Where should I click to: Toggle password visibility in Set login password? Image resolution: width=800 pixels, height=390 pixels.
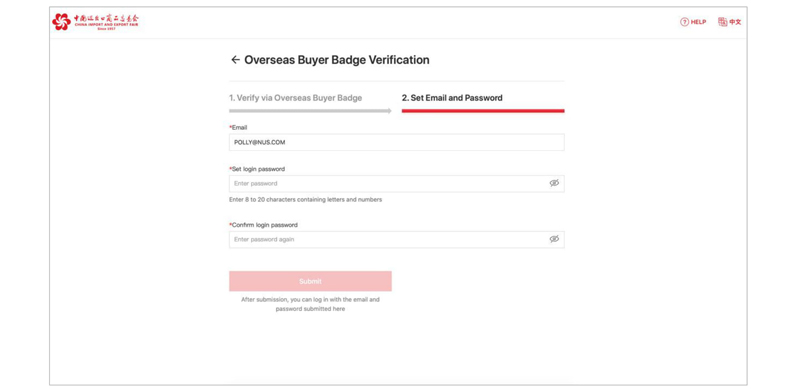tap(554, 183)
